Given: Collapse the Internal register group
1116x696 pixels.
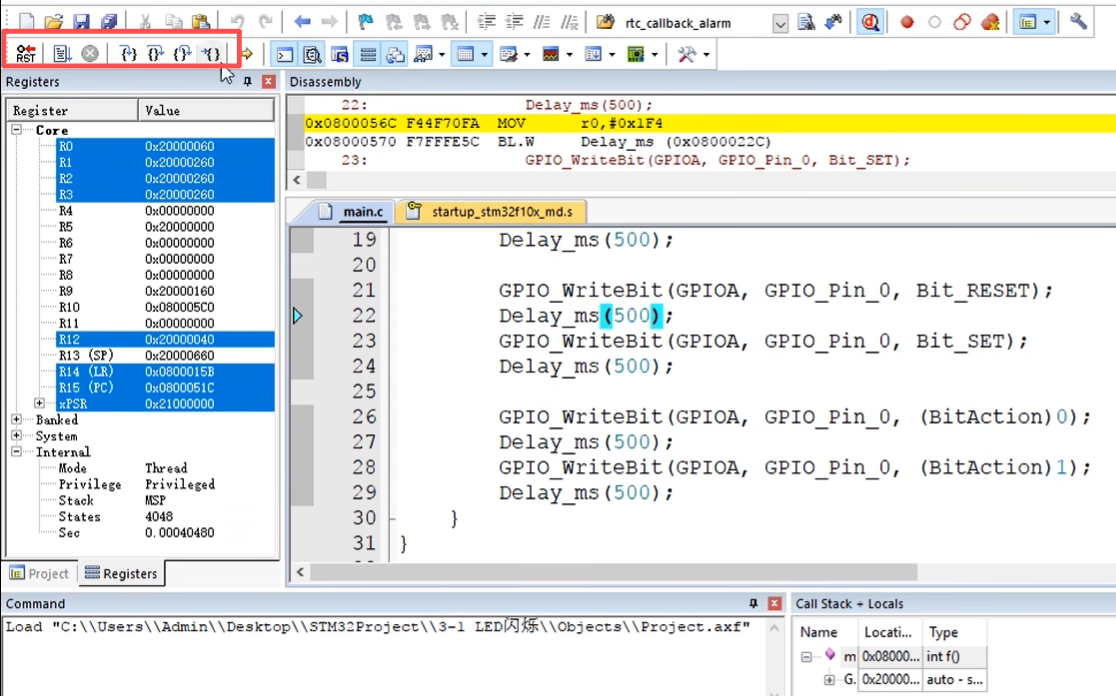Looking at the screenshot, I should pos(16,452).
